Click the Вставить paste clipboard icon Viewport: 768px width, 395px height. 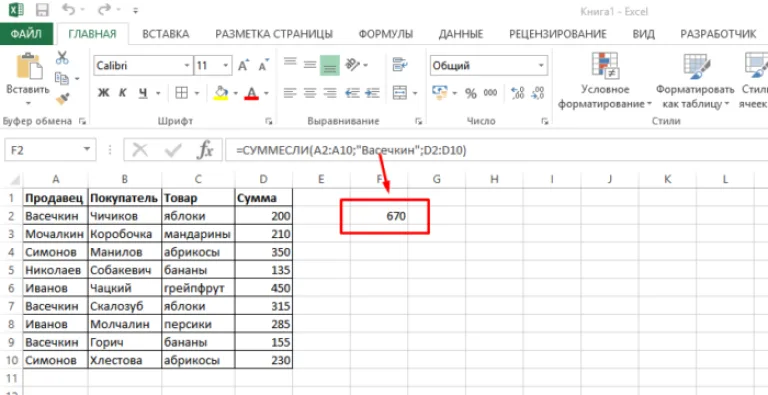tap(28, 66)
